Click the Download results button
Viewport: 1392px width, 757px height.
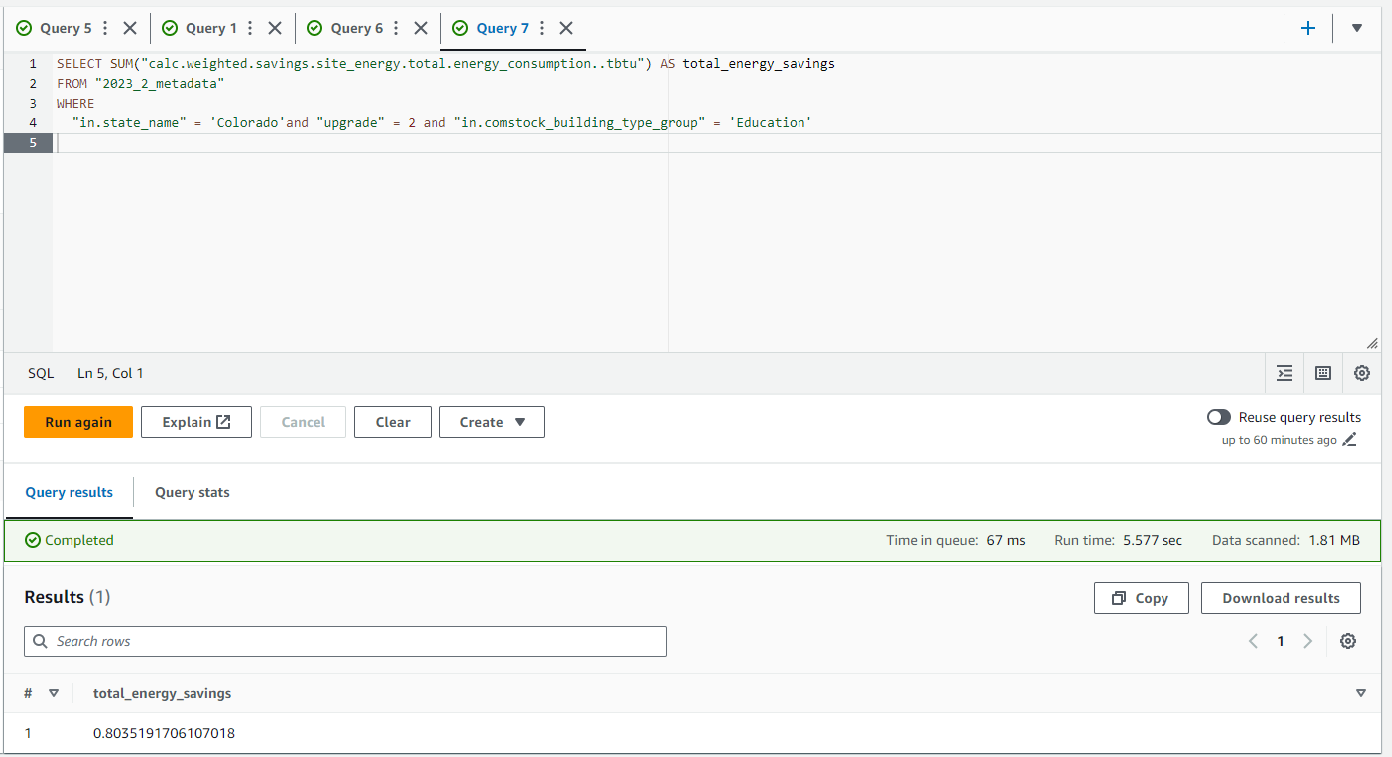pos(1280,598)
